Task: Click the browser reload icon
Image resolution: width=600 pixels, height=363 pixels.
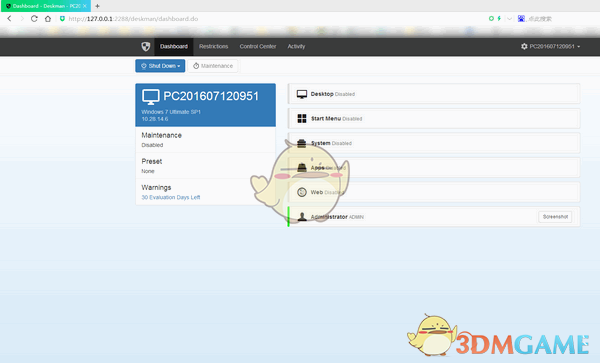Action: 34,18
